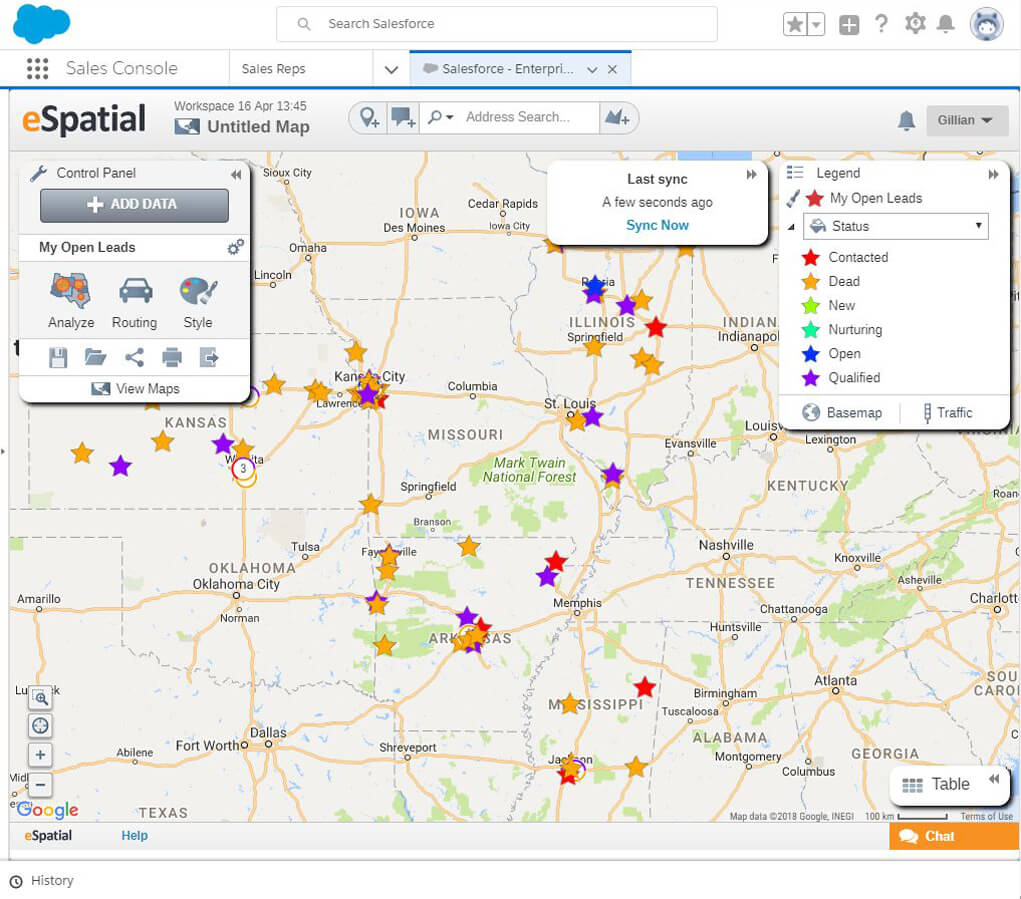The width and height of the screenshot is (1021, 899).
Task: Zoom in on the map
Action: pos(40,755)
